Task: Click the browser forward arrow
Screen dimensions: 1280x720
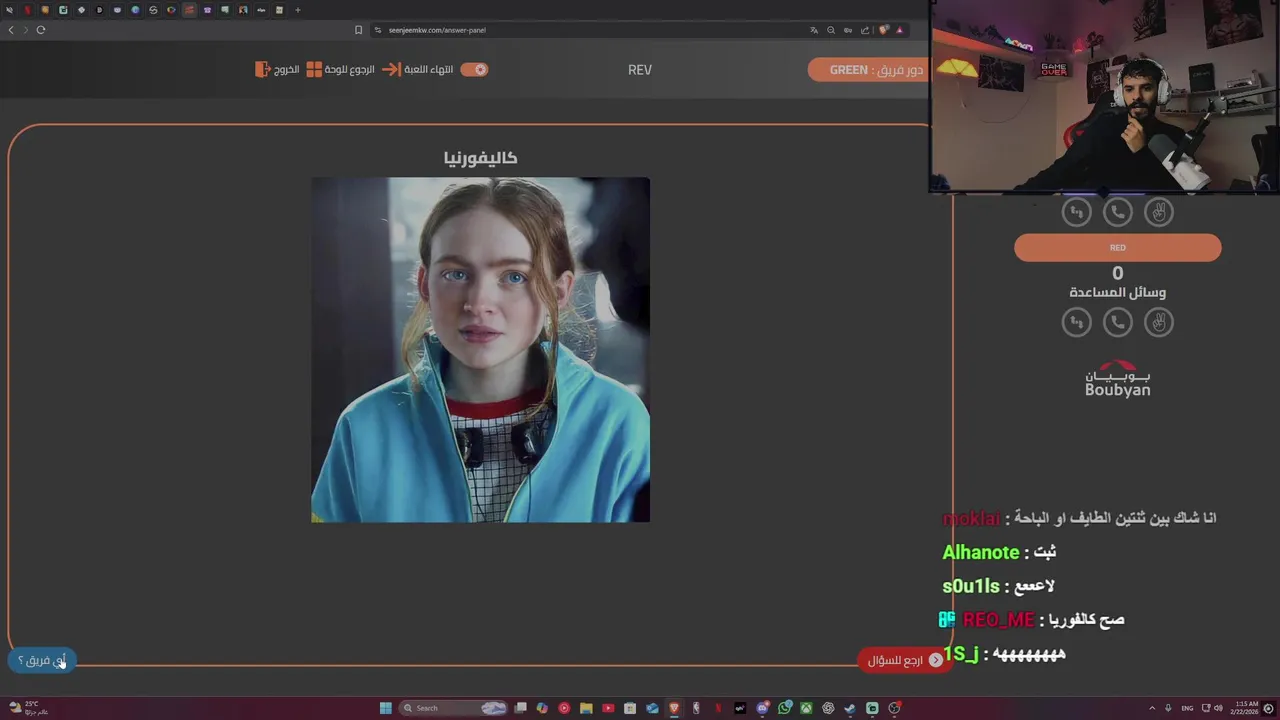Action: (x=26, y=30)
